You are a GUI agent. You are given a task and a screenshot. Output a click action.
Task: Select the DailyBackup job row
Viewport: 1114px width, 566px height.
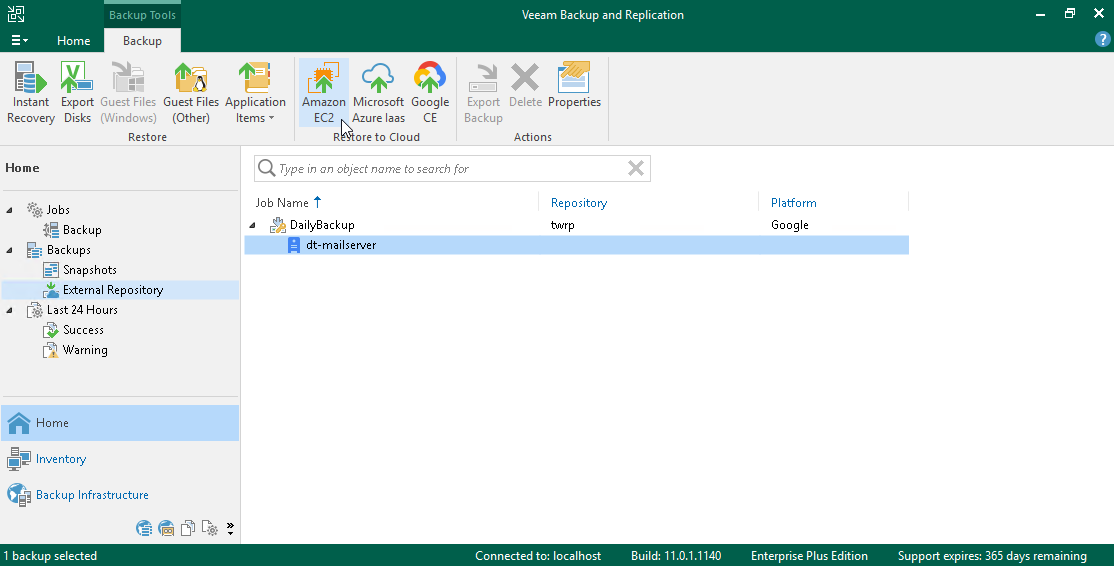[576, 225]
